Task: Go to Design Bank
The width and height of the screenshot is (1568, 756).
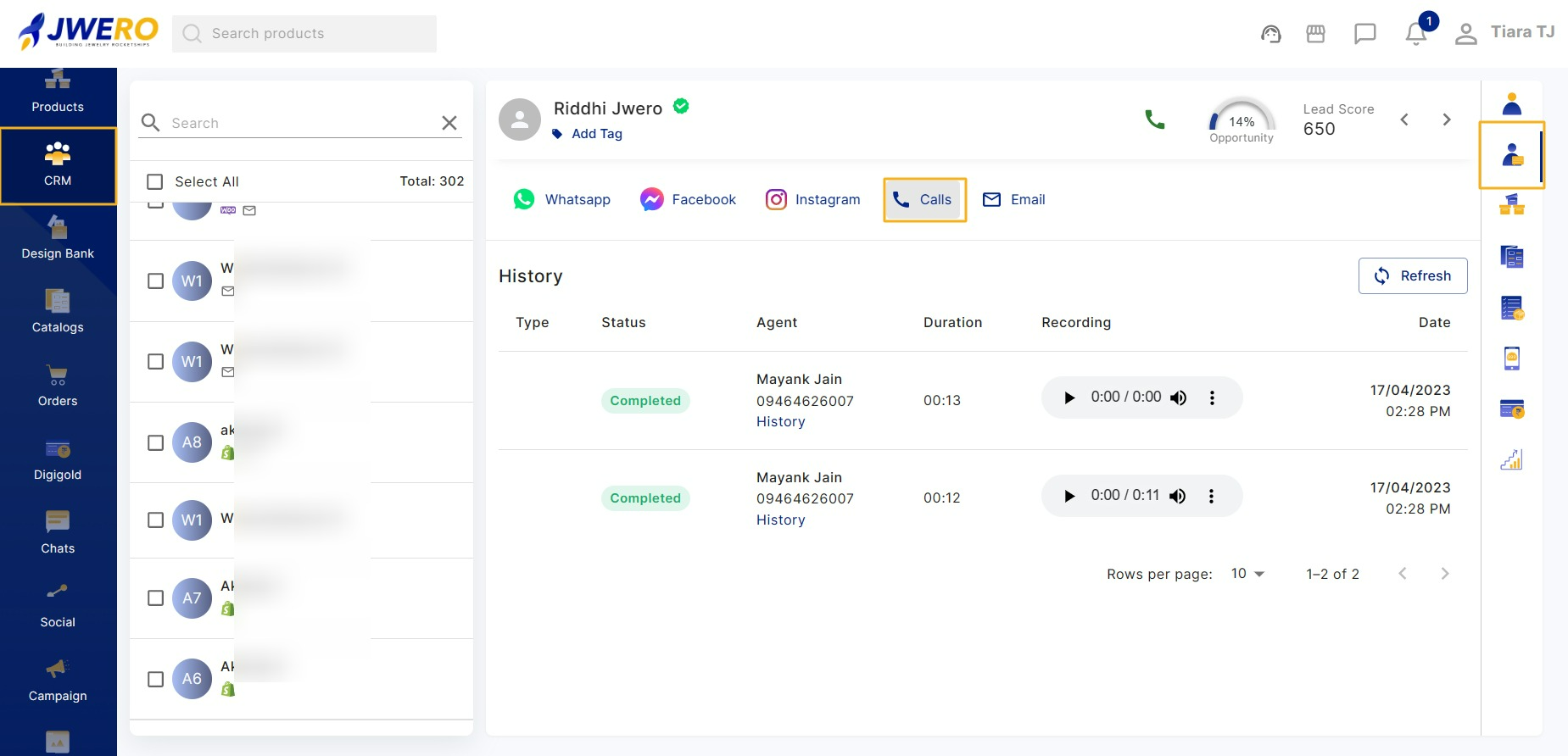Action: point(58,238)
